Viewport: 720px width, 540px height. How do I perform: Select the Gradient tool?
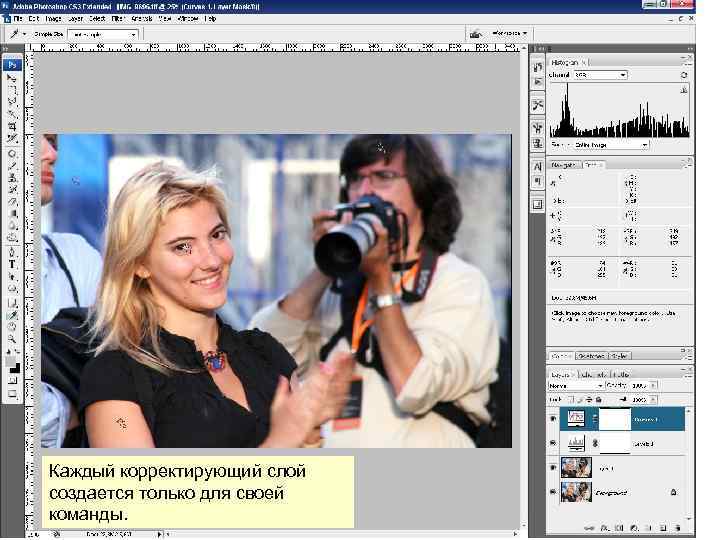pos(12,214)
